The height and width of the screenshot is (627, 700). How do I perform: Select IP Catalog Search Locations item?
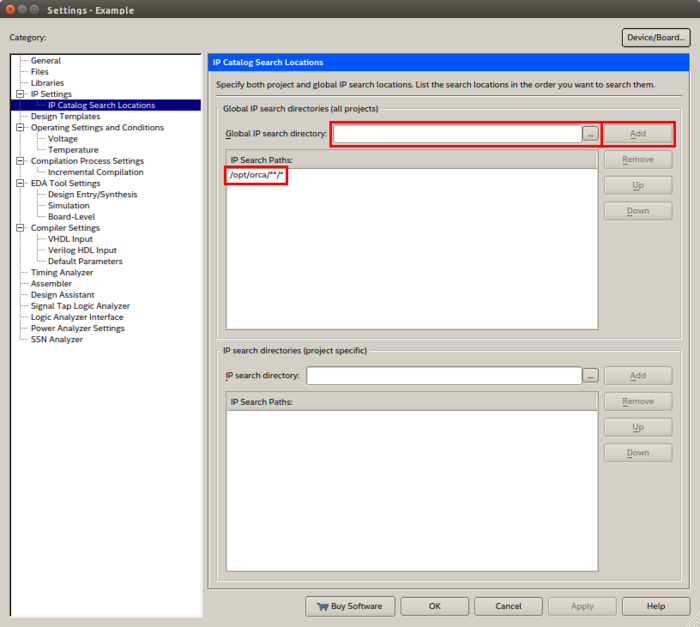click(x=101, y=105)
